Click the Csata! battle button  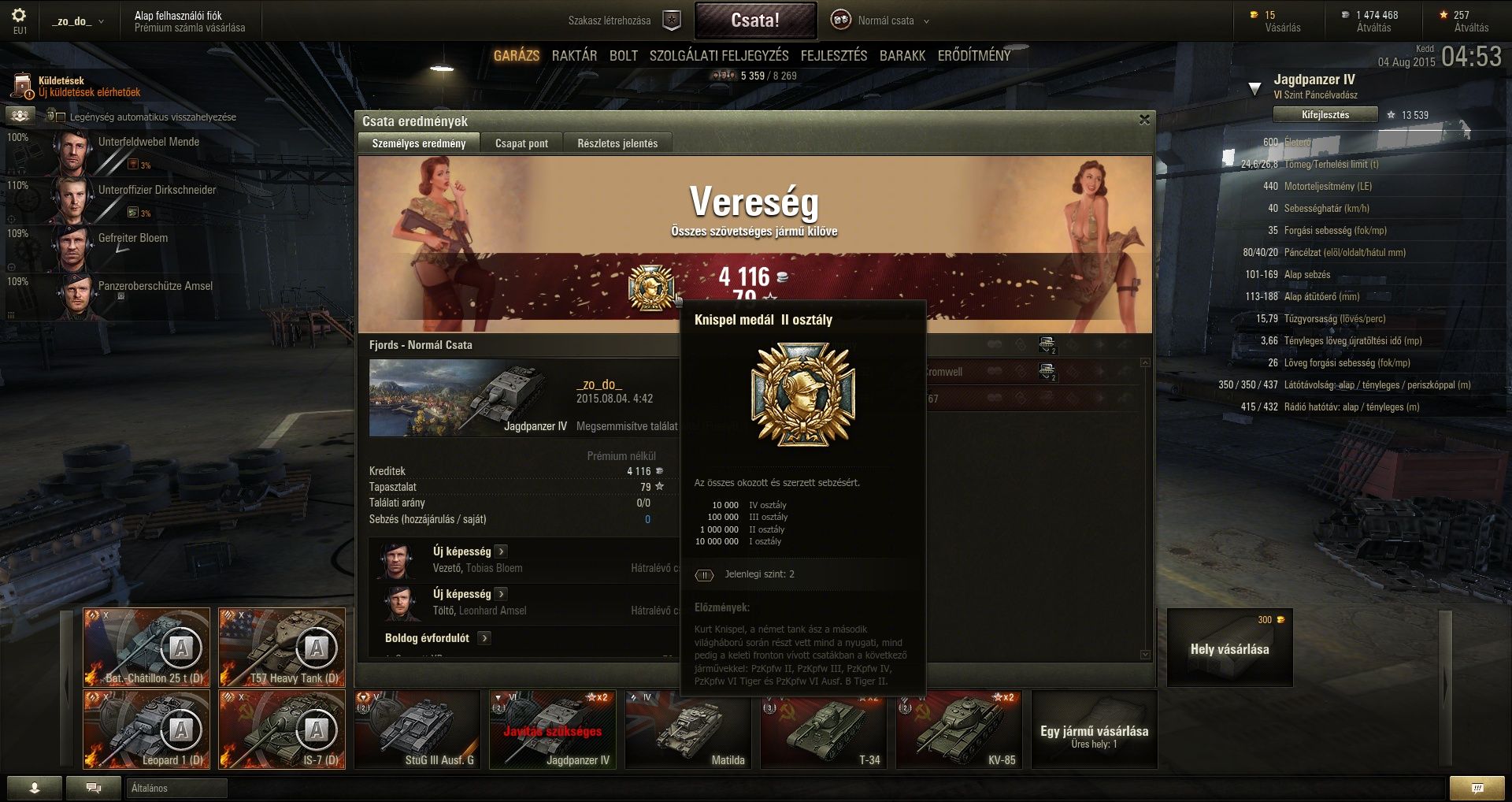pos(755,20)
